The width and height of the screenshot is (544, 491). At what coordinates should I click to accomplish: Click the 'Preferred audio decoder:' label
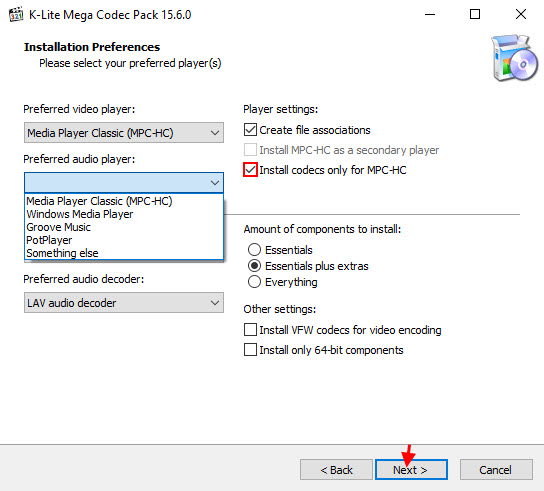[x=84, y=279]
